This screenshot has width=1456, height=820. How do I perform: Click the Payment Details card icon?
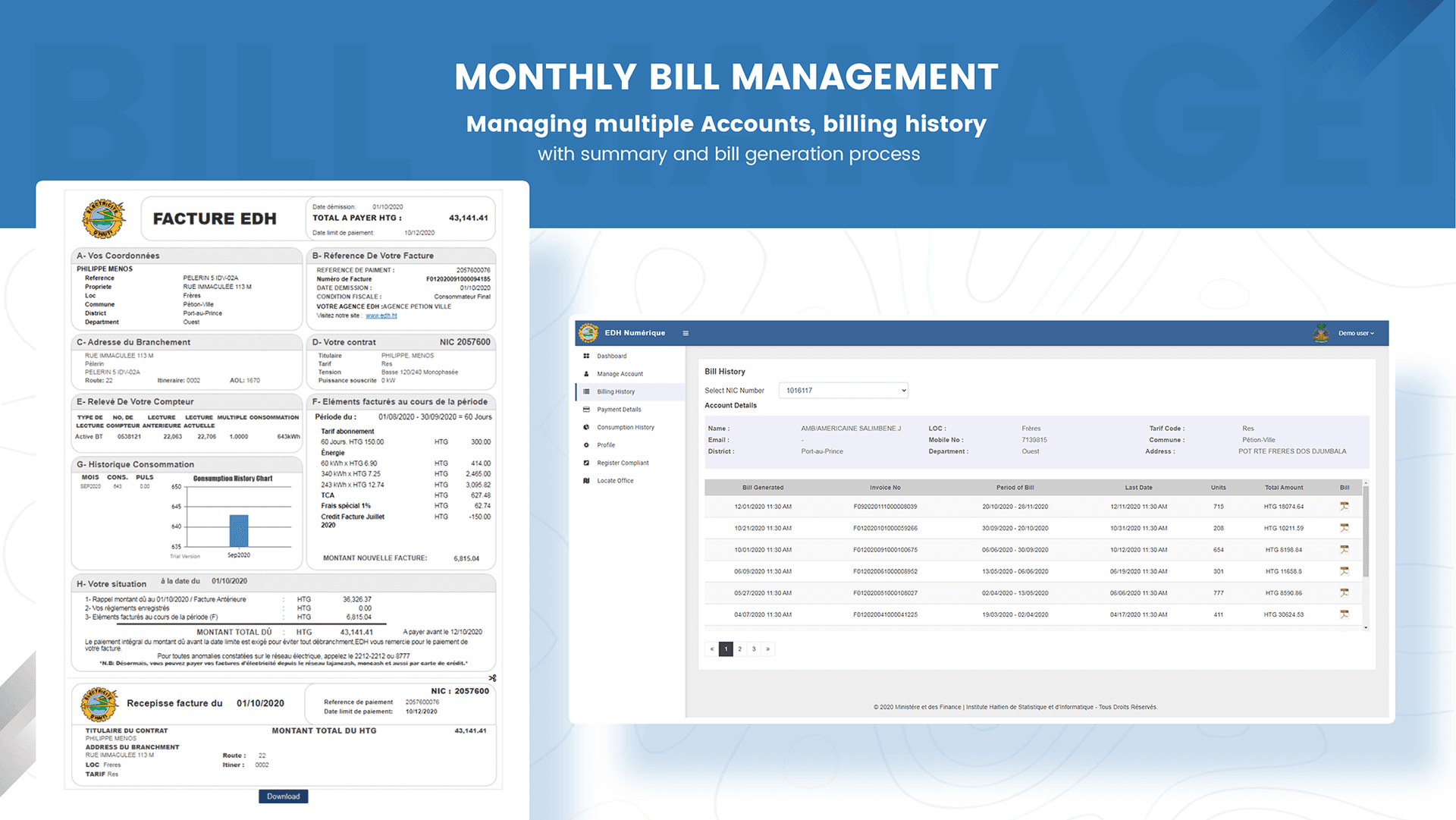click(586, 410)
